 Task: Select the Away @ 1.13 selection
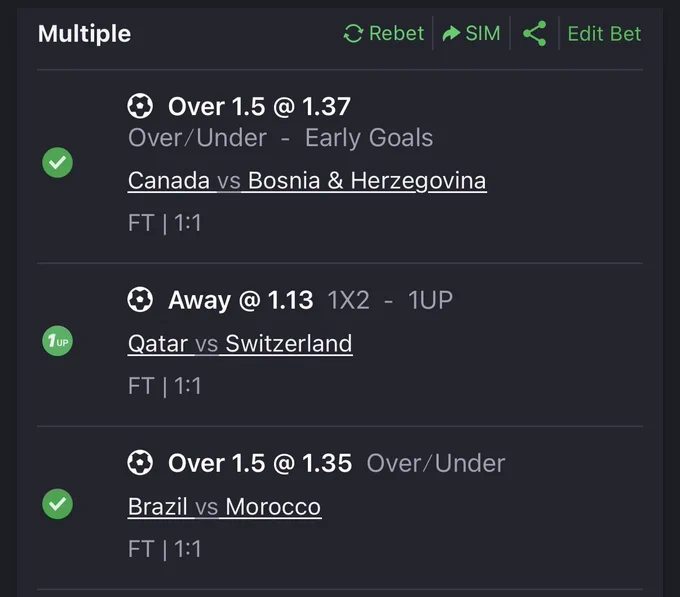pos(241,300)
